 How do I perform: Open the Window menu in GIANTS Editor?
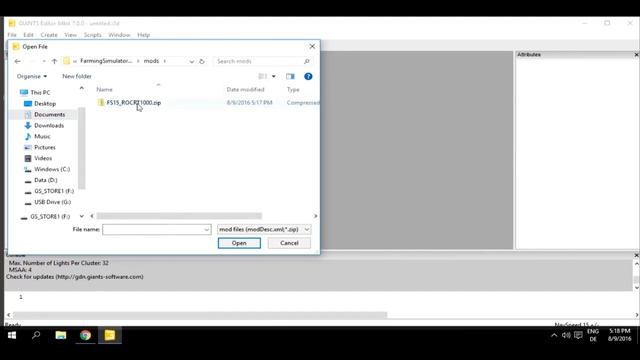point(119,35)
